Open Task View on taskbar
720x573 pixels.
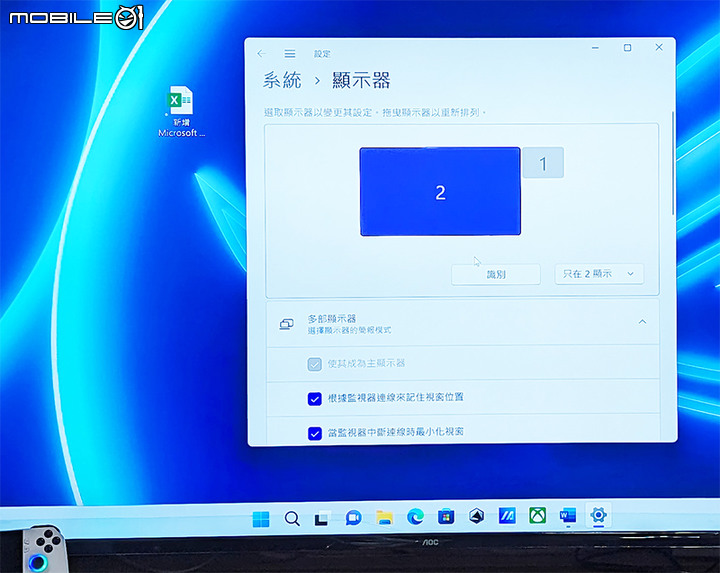(322, 518)
